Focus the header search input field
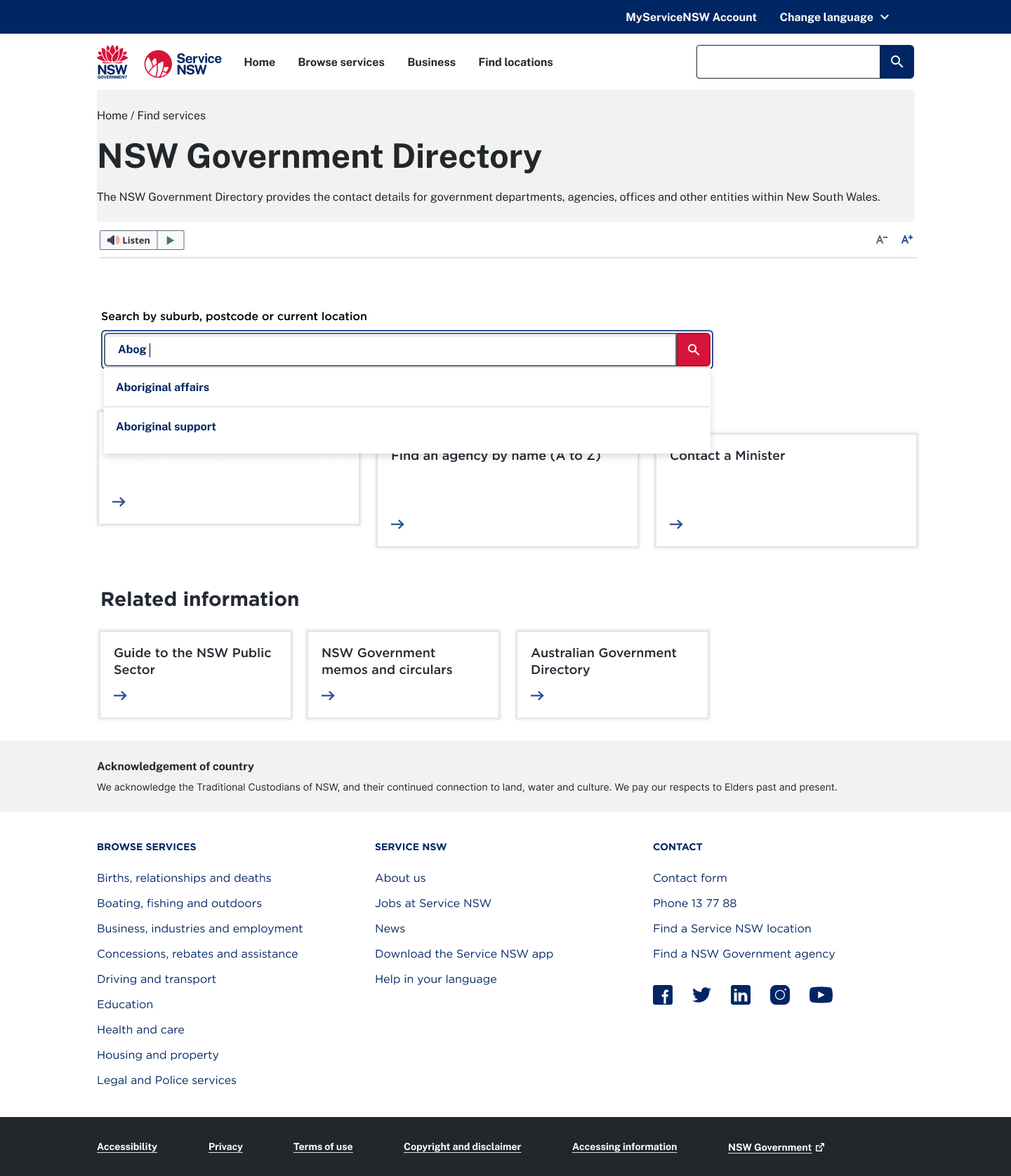 pyautogui.click(x=788, y=62)
